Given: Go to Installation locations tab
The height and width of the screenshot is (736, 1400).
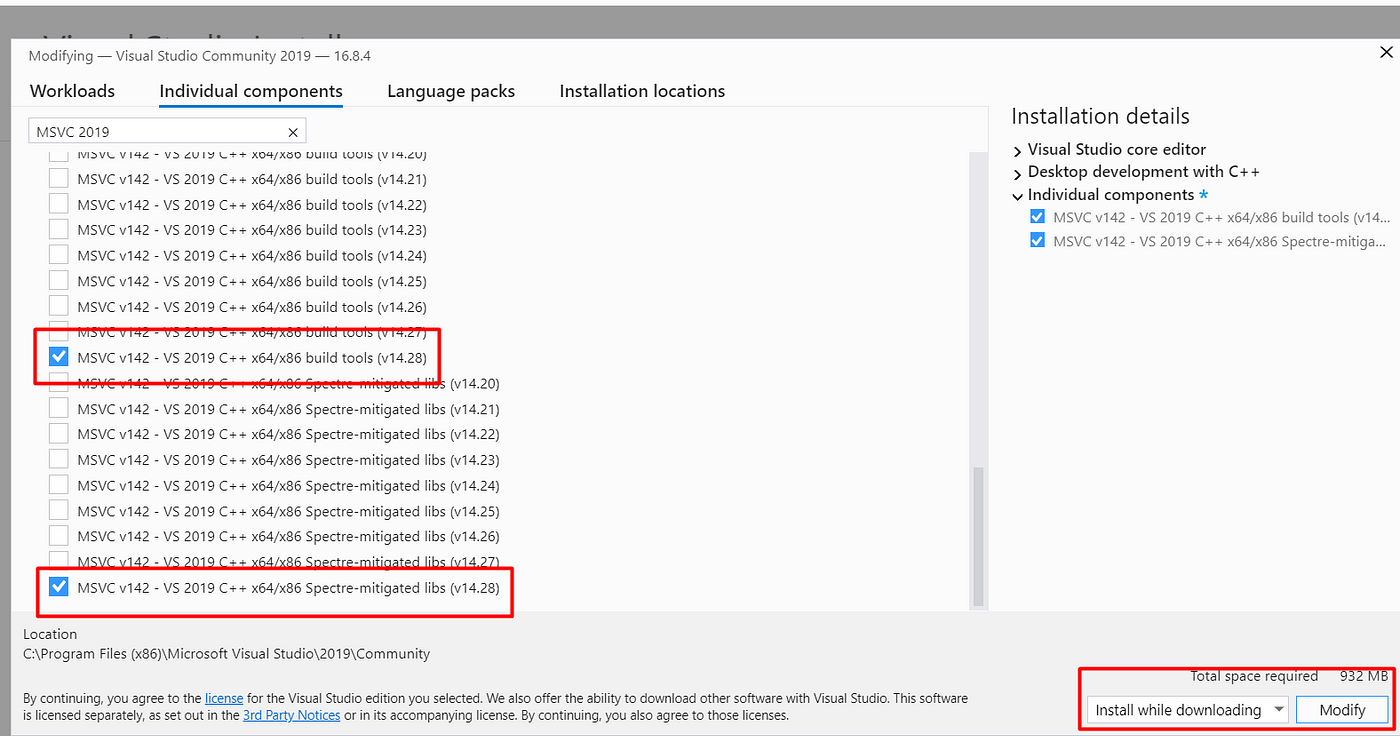Looking at the screenshot, I should [x=642, y=91].
